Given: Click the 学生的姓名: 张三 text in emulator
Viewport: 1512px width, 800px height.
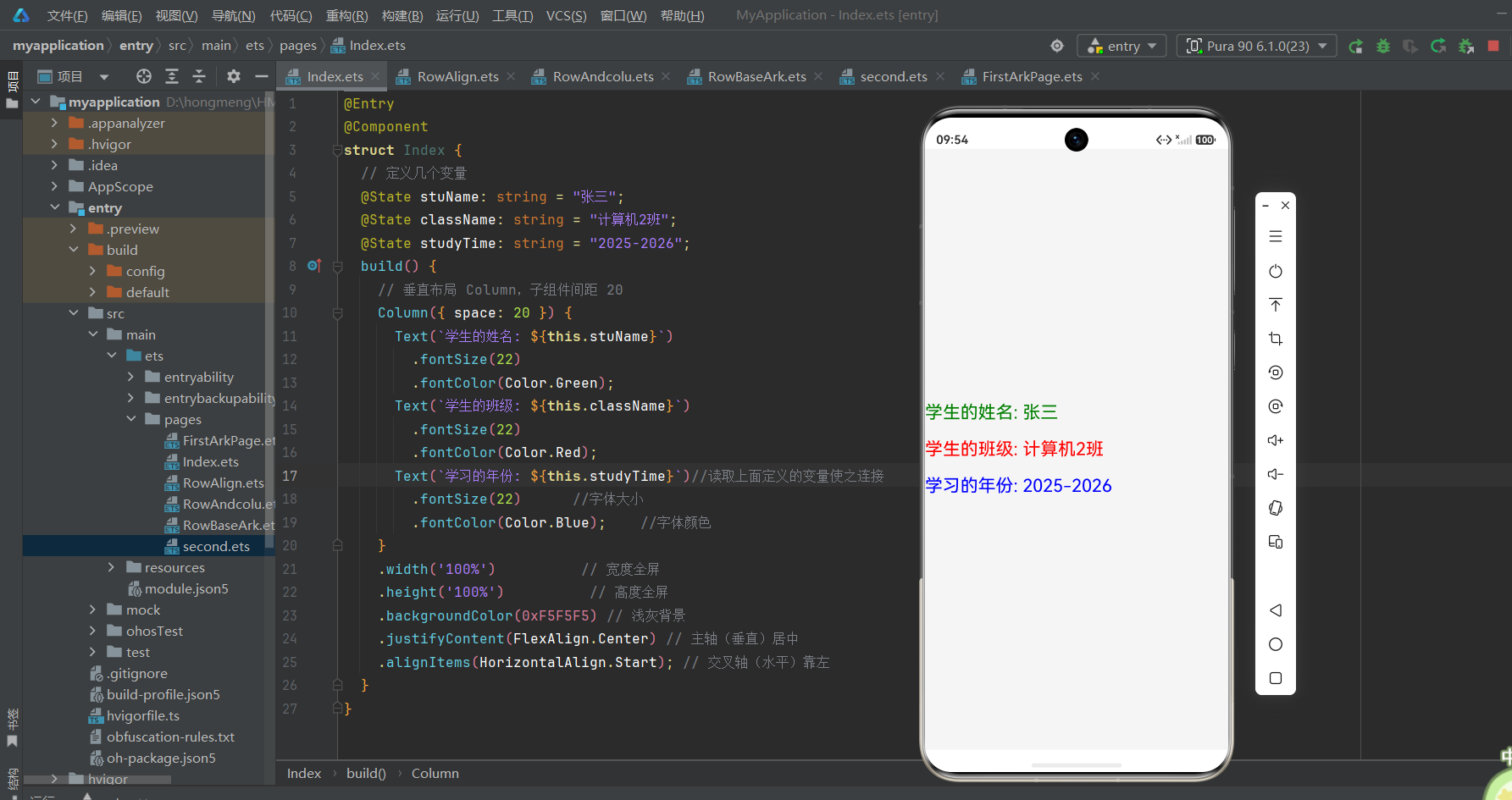Looking at the screenshot, I should point(991,412).
